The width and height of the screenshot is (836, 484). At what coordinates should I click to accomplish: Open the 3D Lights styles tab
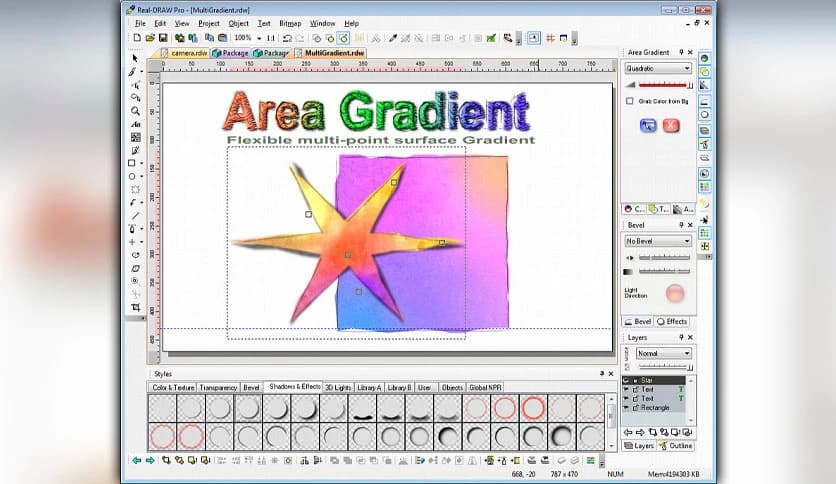tap(338, 388)
